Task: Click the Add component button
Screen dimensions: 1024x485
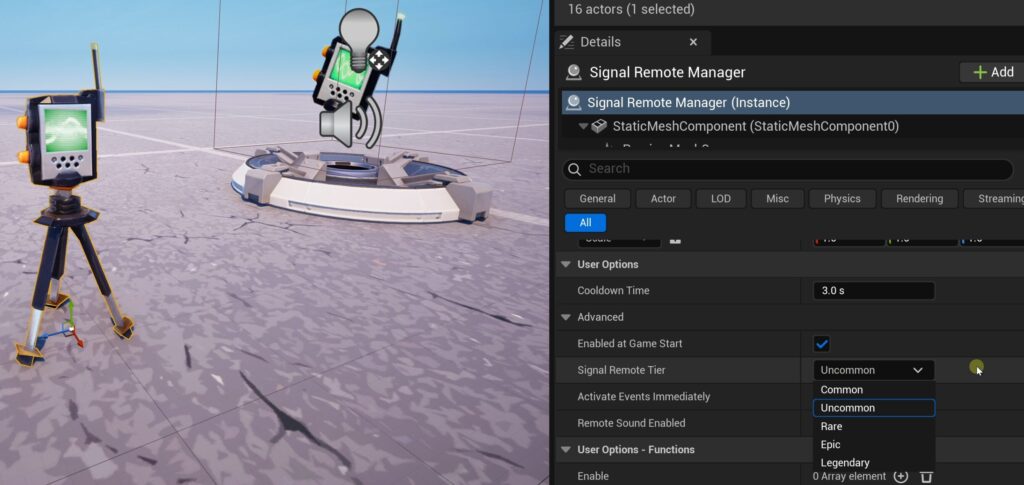Action: [992, 72]
